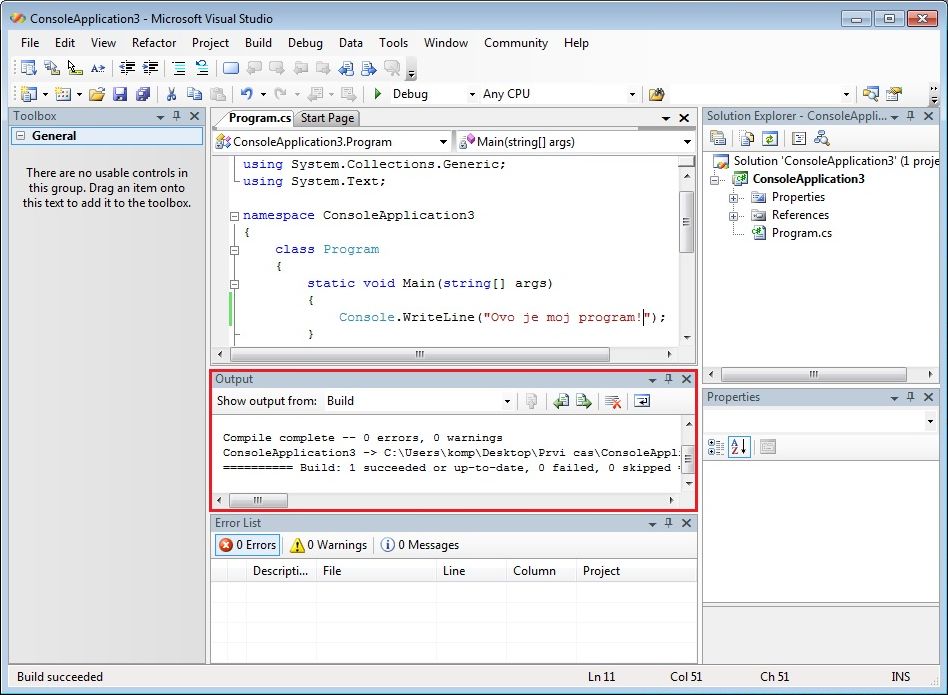Select the Program.cs editor tab
Screen dimensions: 948x695
[259, 118]
